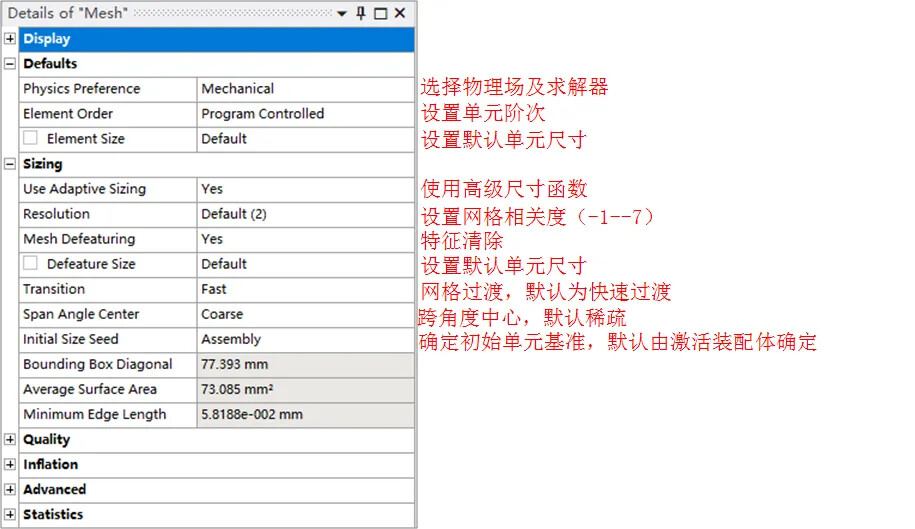Expand the Statistics section
915x529 pixels.
[x=10, y=514]
